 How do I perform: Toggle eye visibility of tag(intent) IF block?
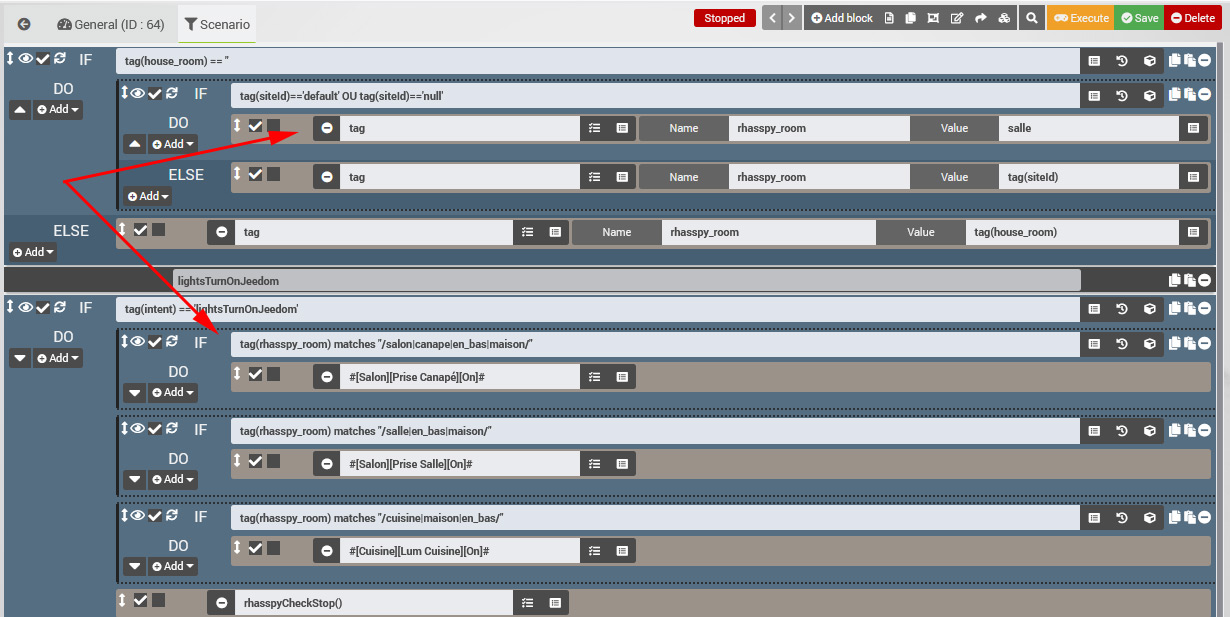click(x=25, y=308)
